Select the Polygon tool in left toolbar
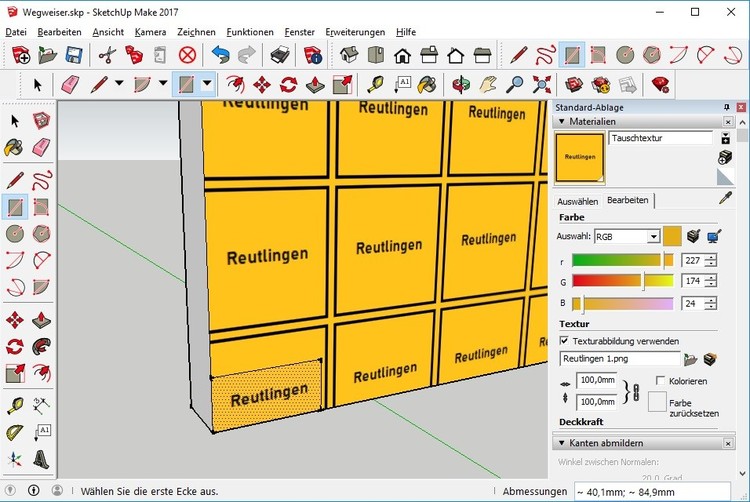The width and height of the screenshot is (750, 502). [42, 234]
